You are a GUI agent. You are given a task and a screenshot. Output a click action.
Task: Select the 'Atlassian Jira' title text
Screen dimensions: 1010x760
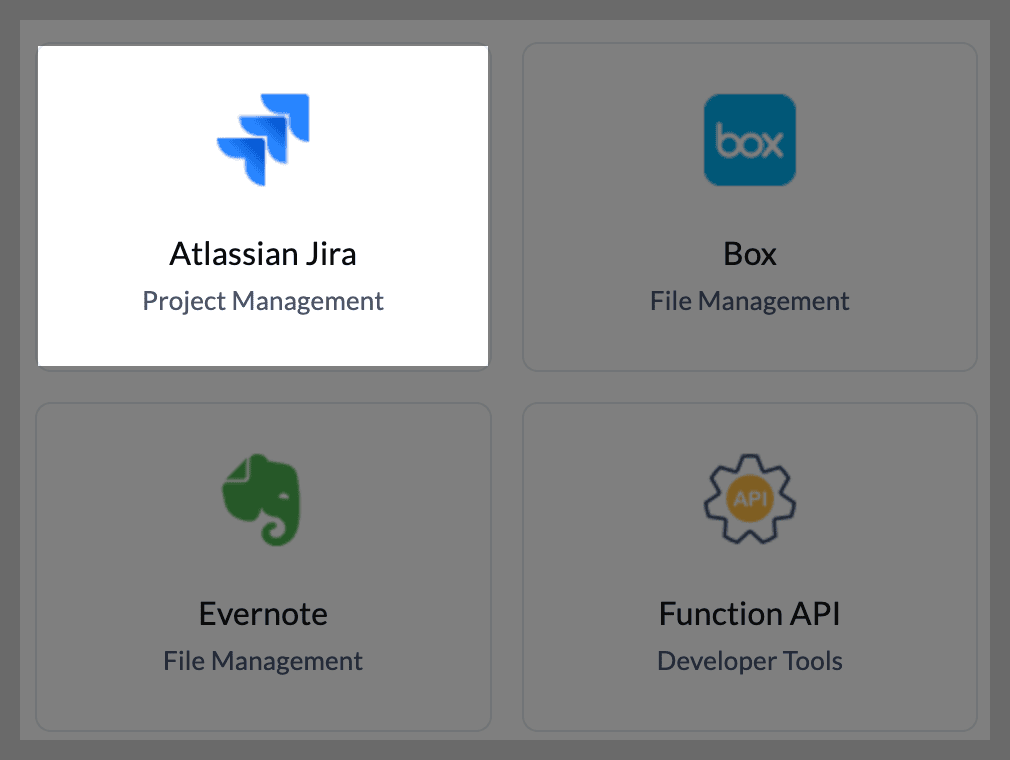pyautogui.click(x=263, y=254)
